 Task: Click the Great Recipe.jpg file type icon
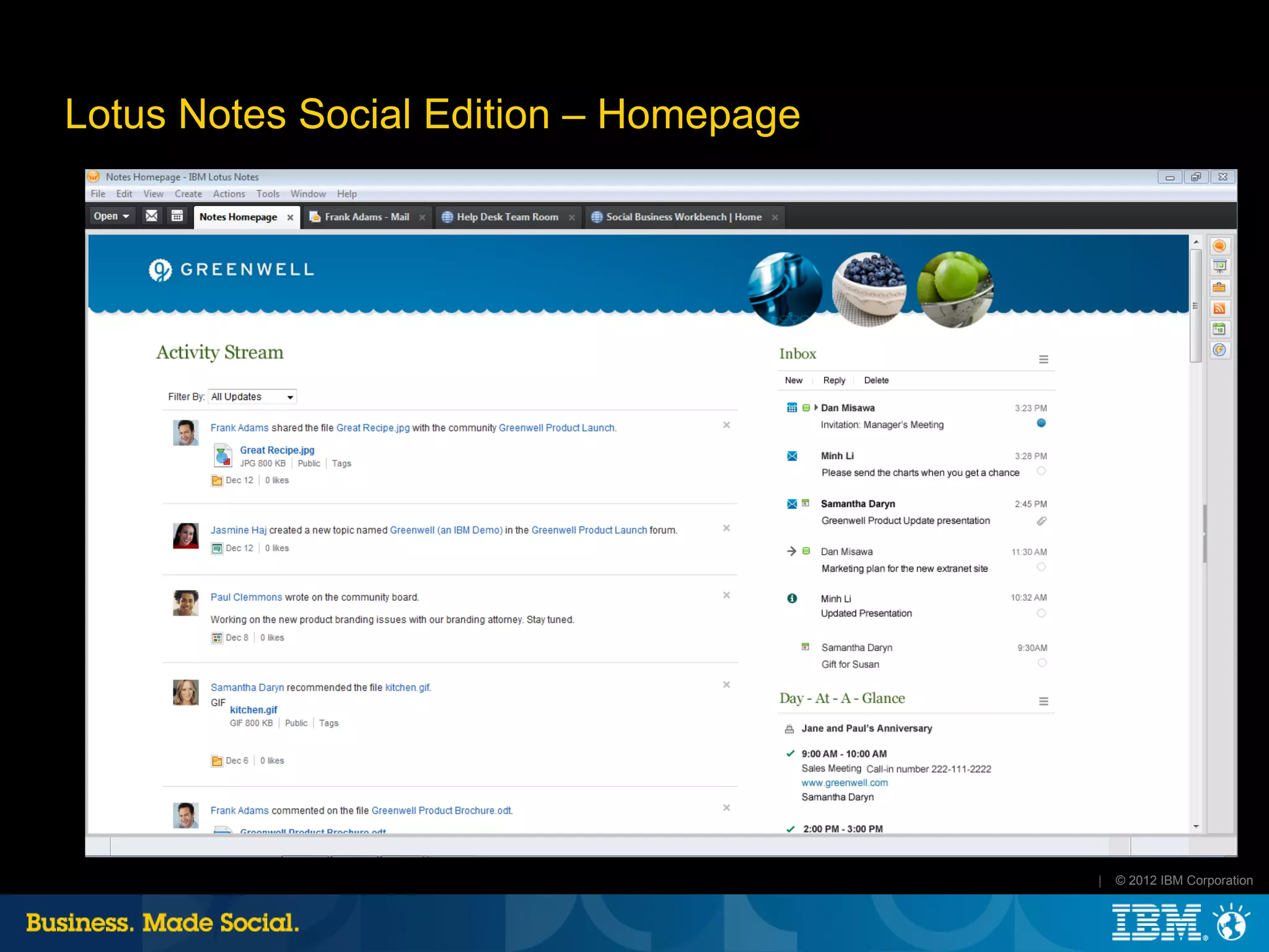pyautogui.click(x=222, y=455)
